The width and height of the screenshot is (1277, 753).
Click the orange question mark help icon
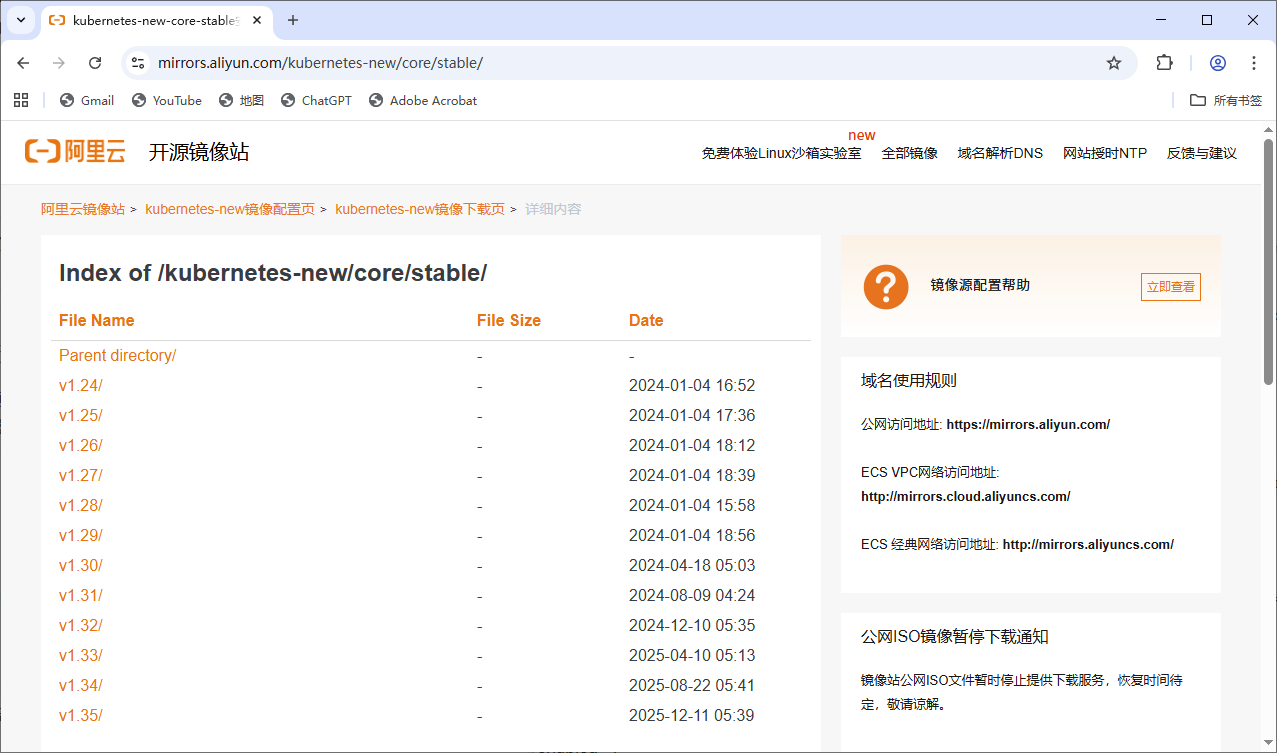[x=886, y=287]
